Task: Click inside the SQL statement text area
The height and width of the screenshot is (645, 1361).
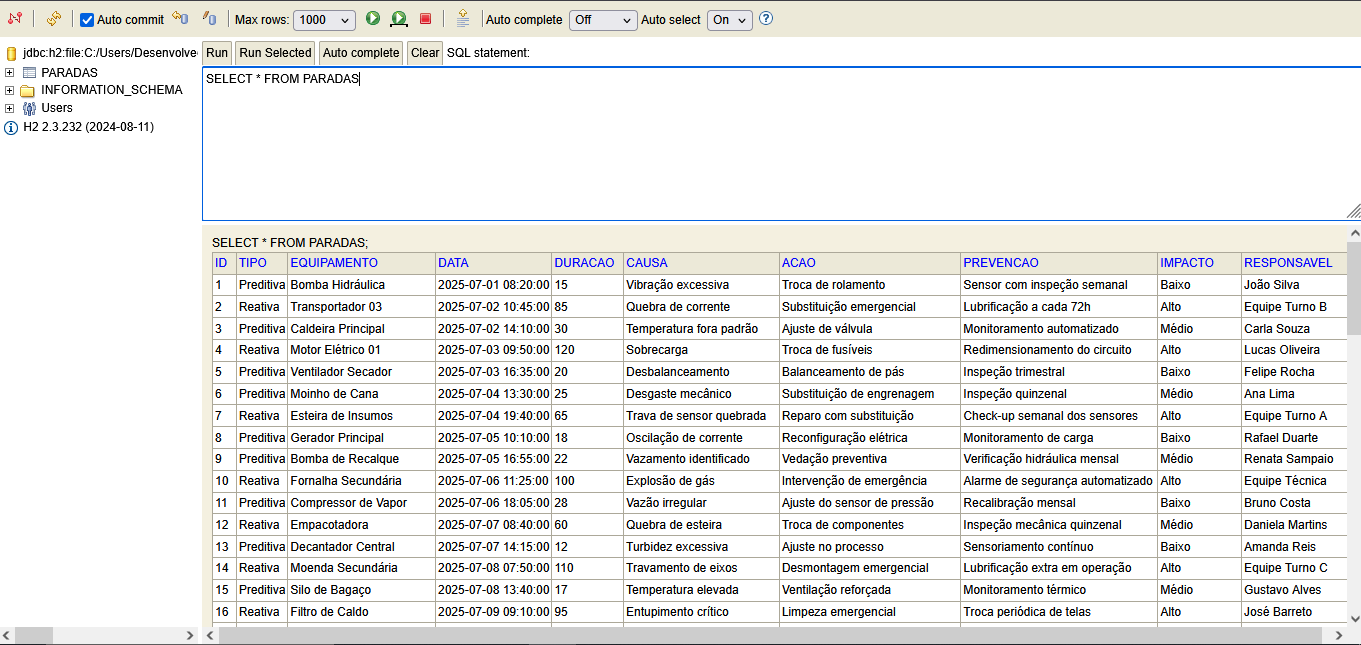Action: click(x=781, y=143)
